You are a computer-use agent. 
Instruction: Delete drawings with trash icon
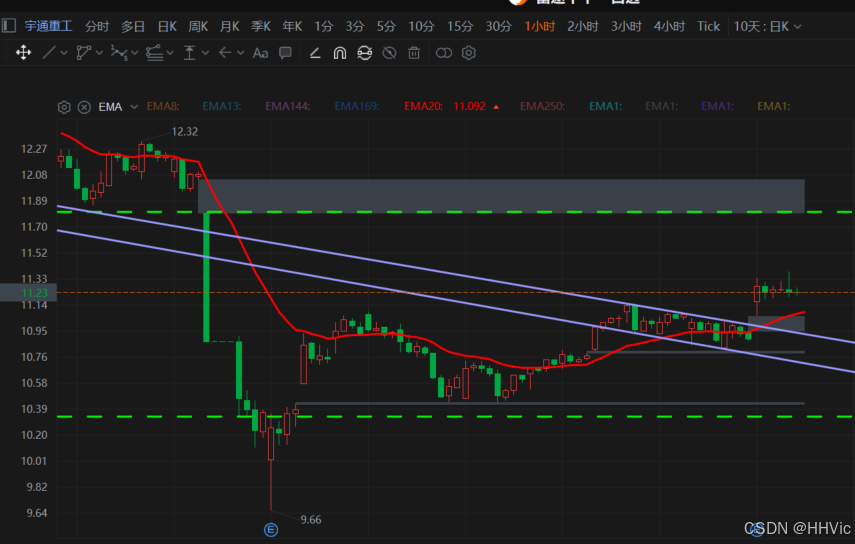tap(414, 53)
